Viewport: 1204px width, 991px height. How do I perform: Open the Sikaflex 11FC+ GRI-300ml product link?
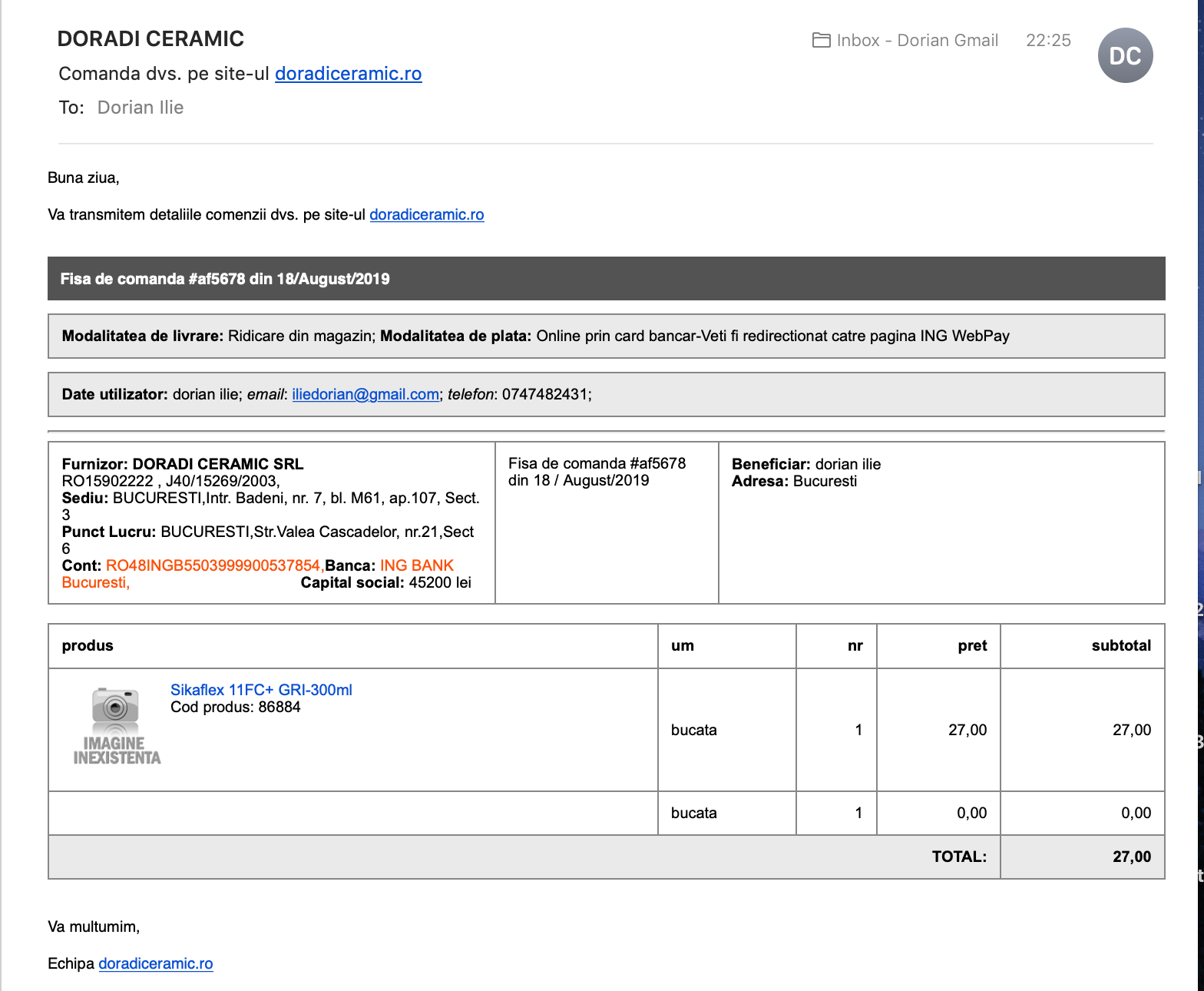pos(261,690)
